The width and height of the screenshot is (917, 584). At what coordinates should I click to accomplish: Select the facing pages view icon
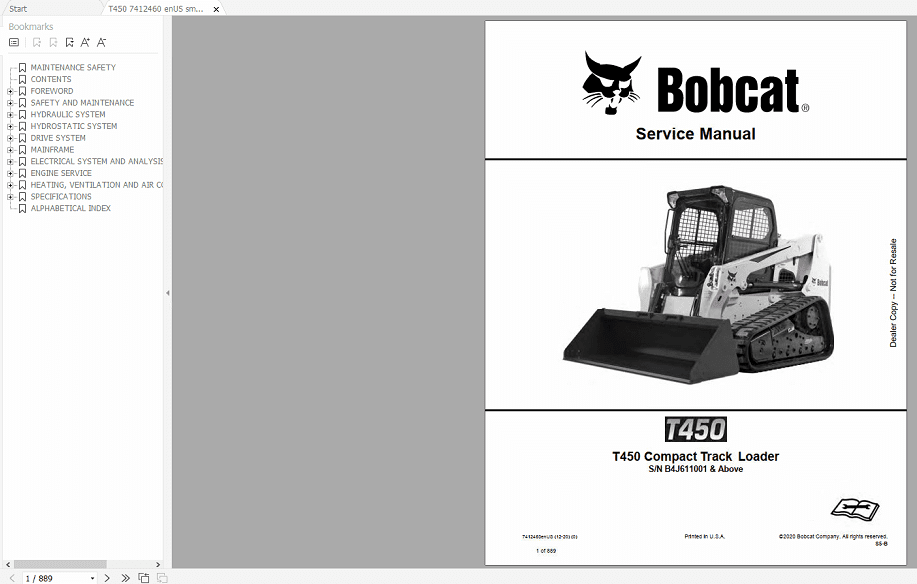[159, 577]
